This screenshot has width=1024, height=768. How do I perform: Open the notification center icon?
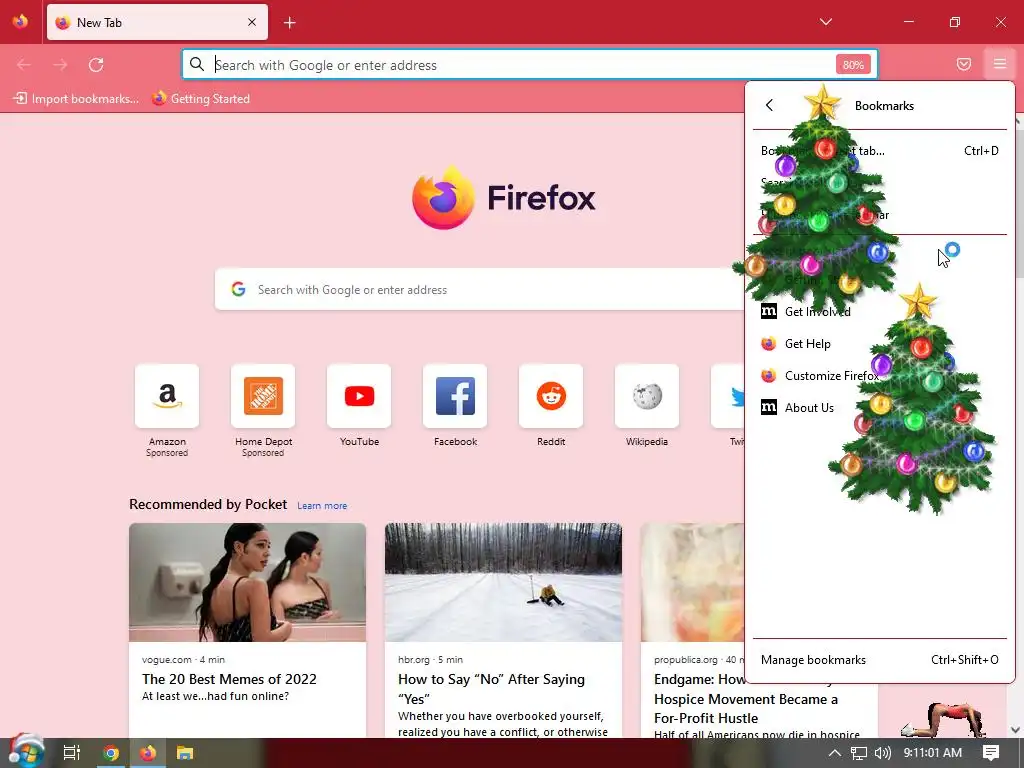coord(991,753)
